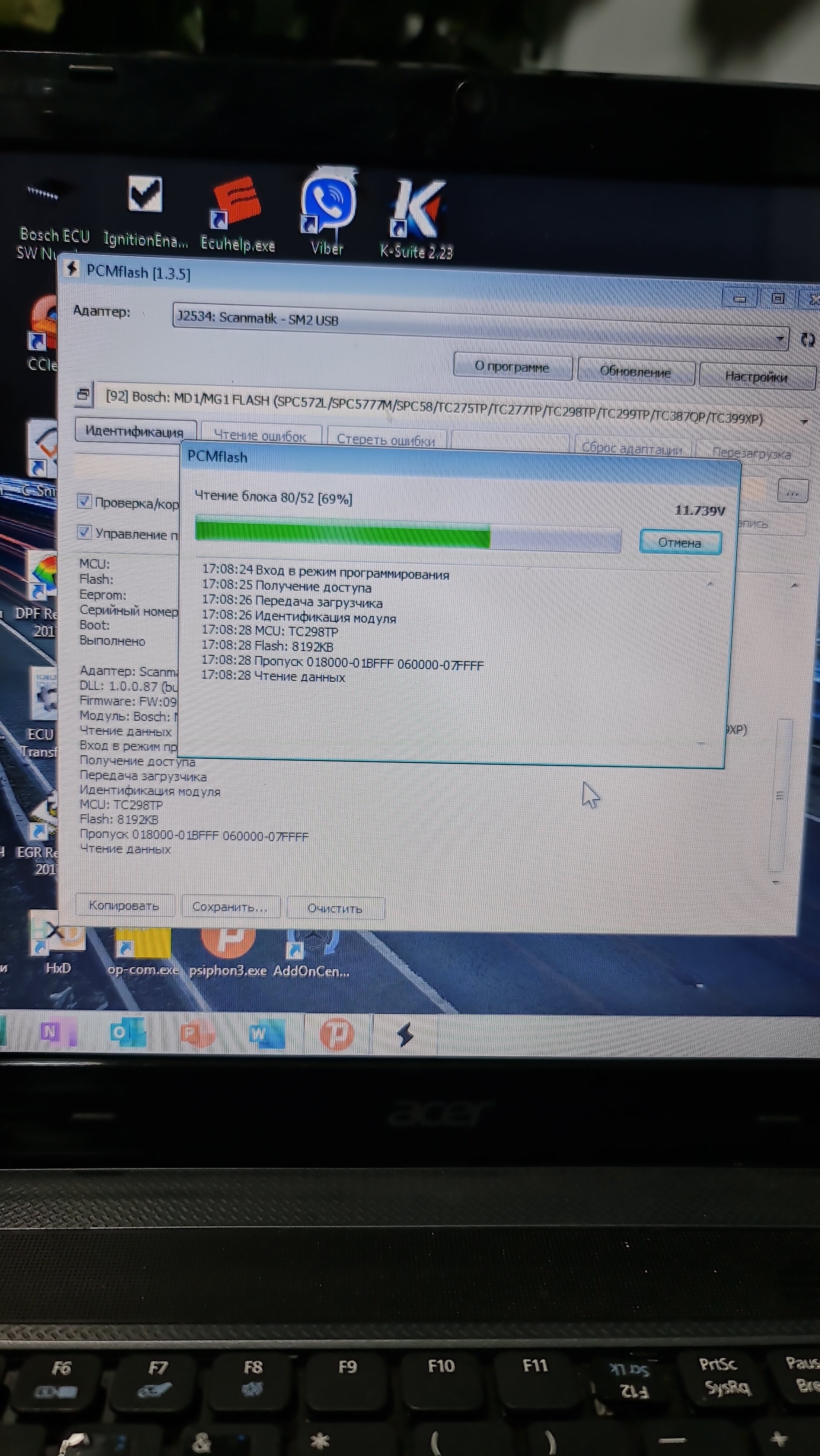Click module list icon left of [92] Bosch

tap(84, 394)
